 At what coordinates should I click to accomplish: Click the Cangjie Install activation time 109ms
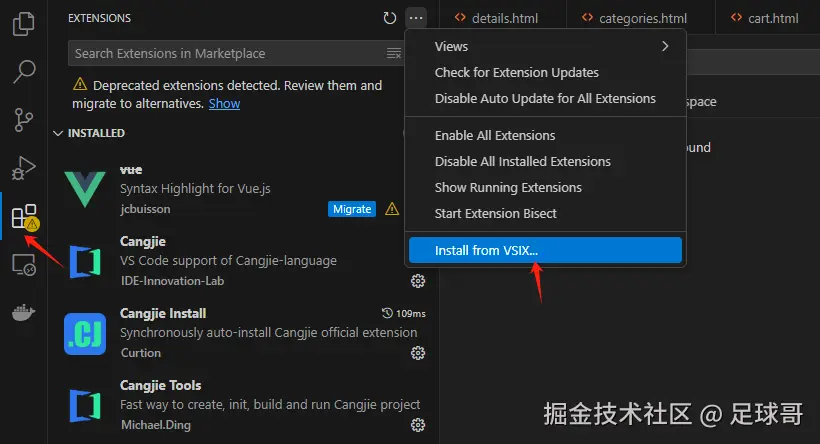[404, 313]
